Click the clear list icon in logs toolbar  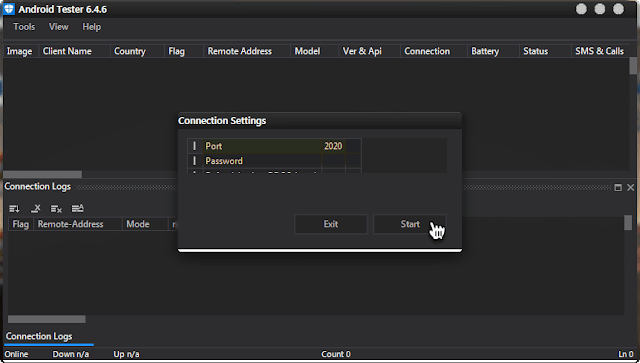(x=56, y=209)
